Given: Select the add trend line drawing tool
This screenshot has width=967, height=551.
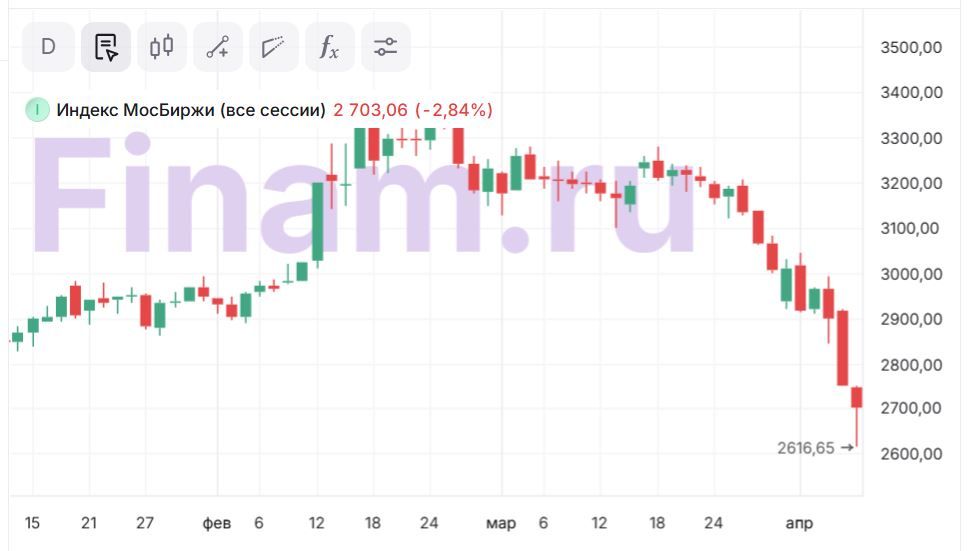Looking at the screenshot, I should (x=218, y=47).
